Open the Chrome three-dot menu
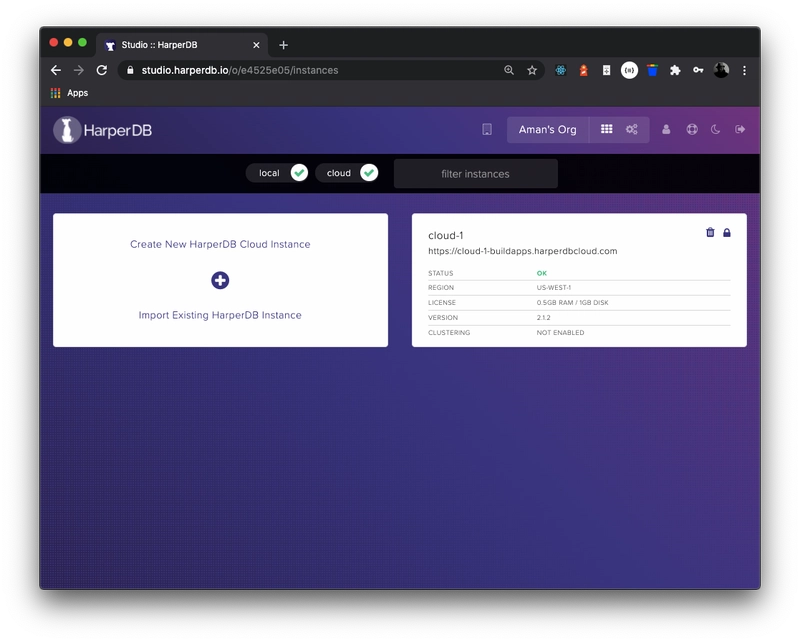 tap(744, 70)
